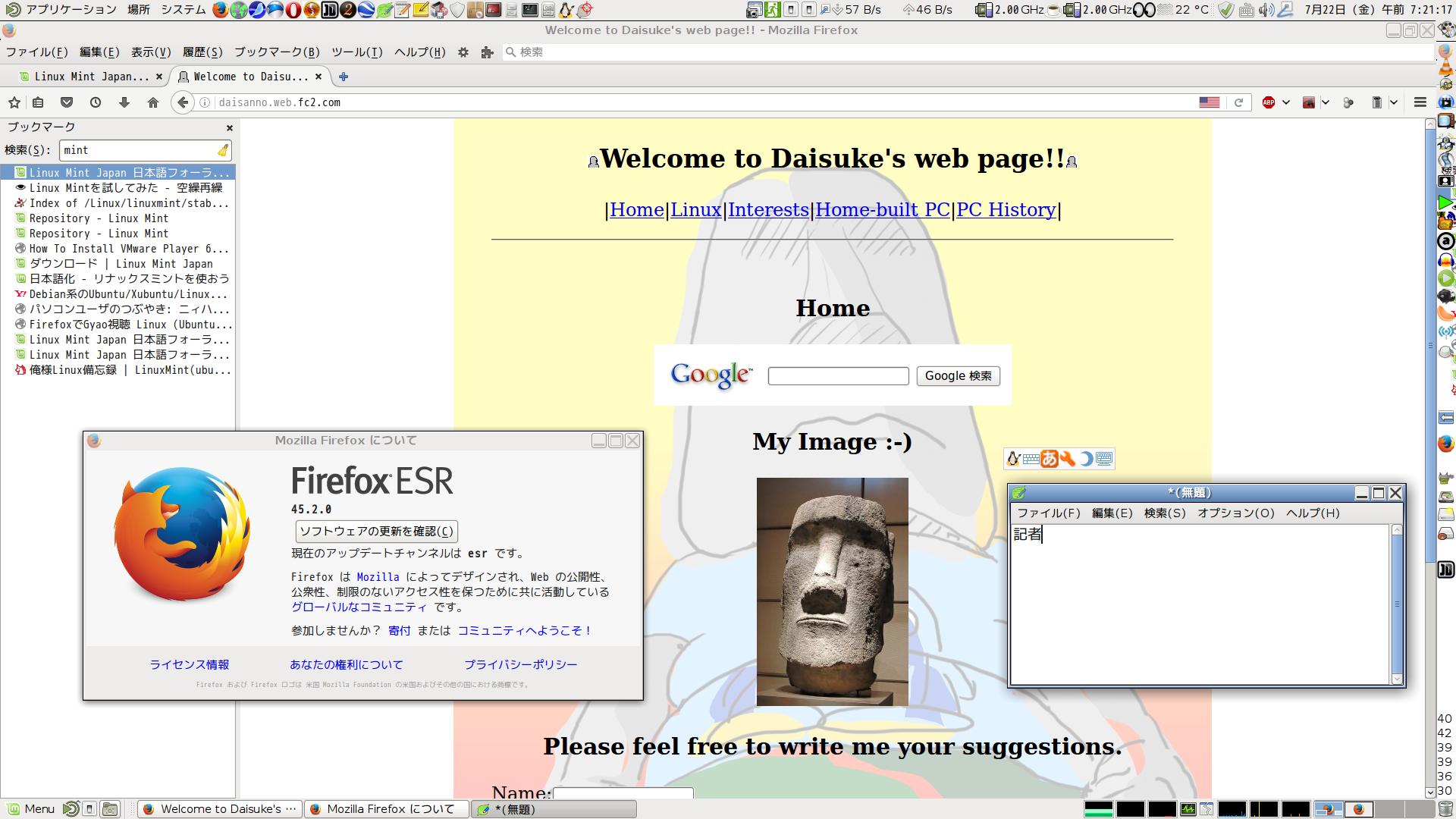The height and width of the screenshot is (819, 1456).
Task: Click the bookmark star icon in Firefox toolbar
Action: point(14,102)
